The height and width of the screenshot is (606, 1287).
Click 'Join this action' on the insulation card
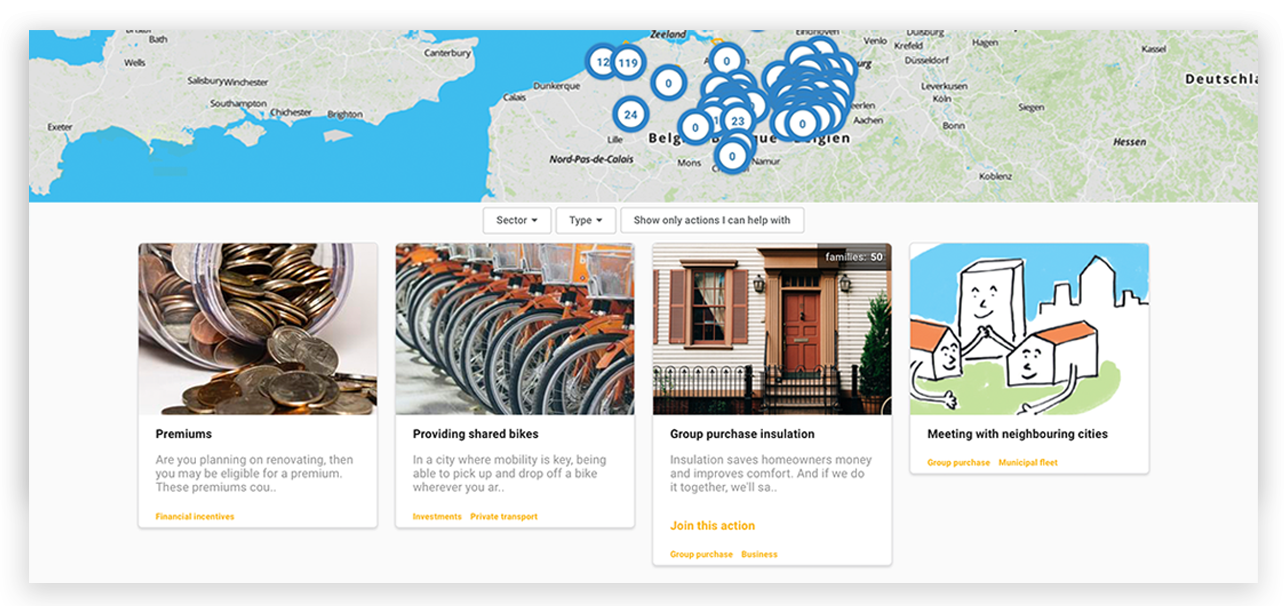coord(712,525)
